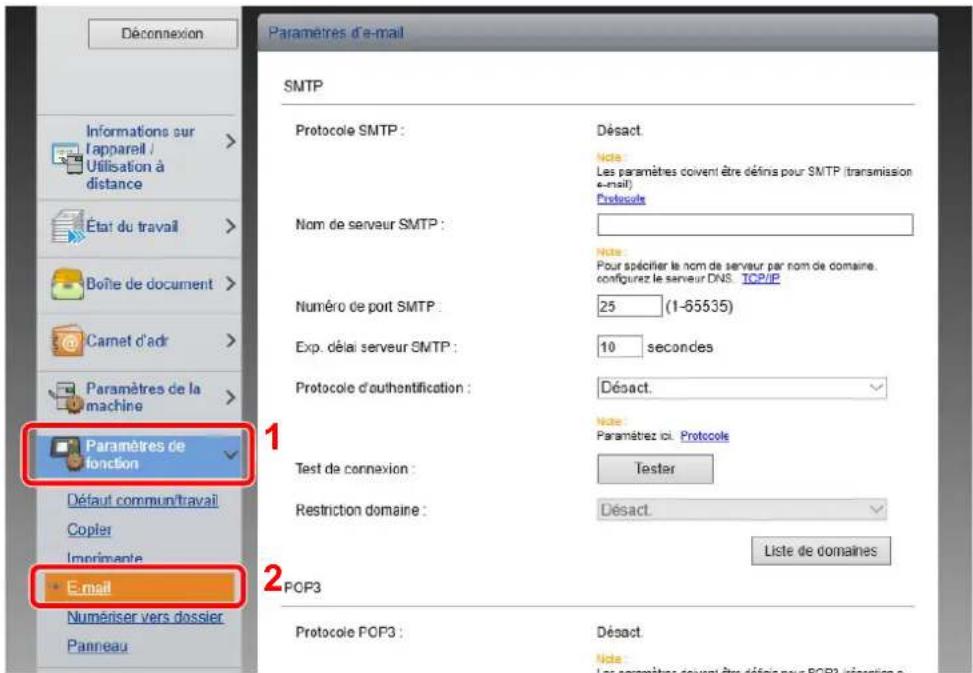
Task: Click the Test de connexion label
Action: [x=354, y=469]
